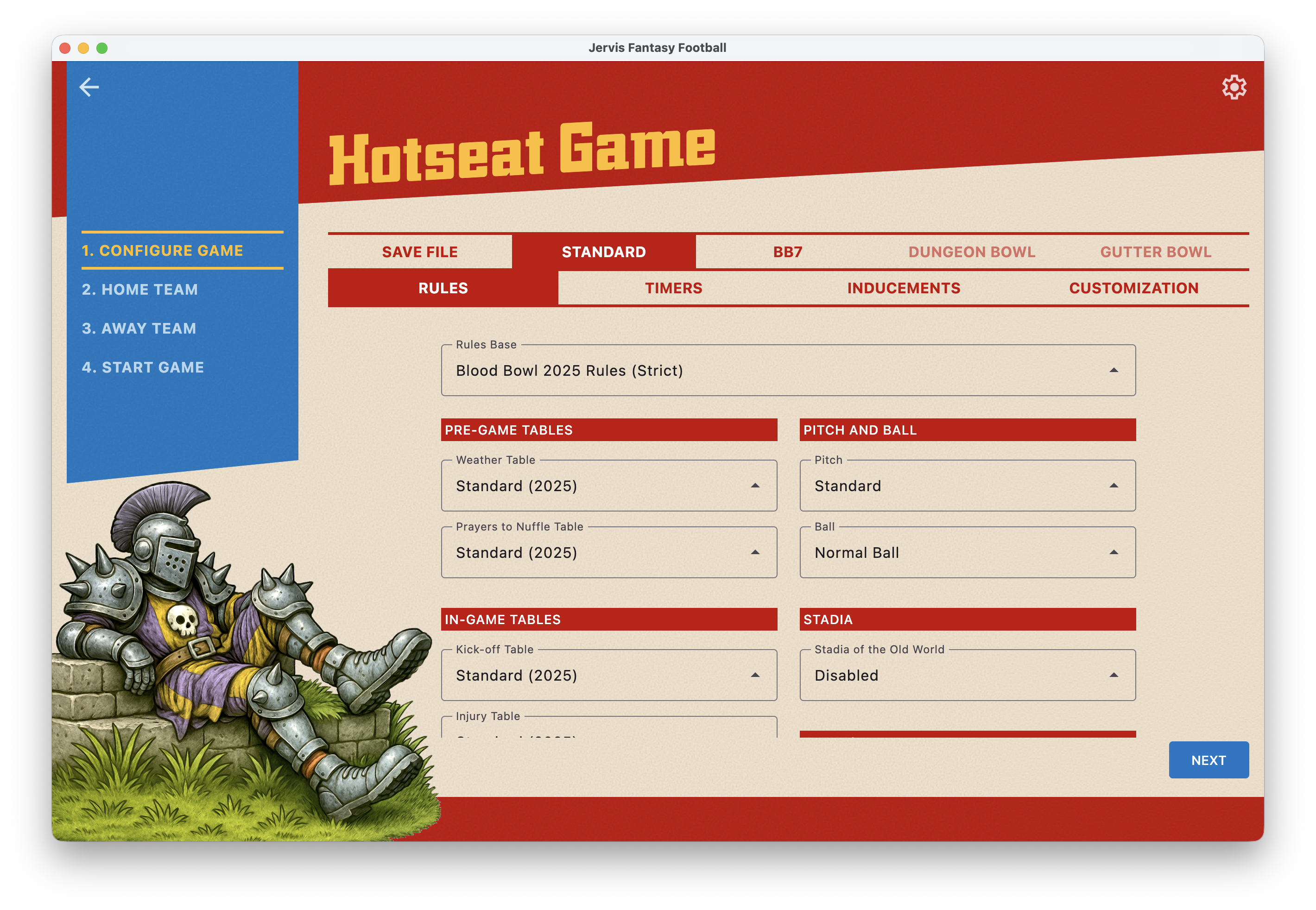Open the Customization tab
Image resolution: width=1316 pixels, height=910 pixels.
click(1133, 288)
